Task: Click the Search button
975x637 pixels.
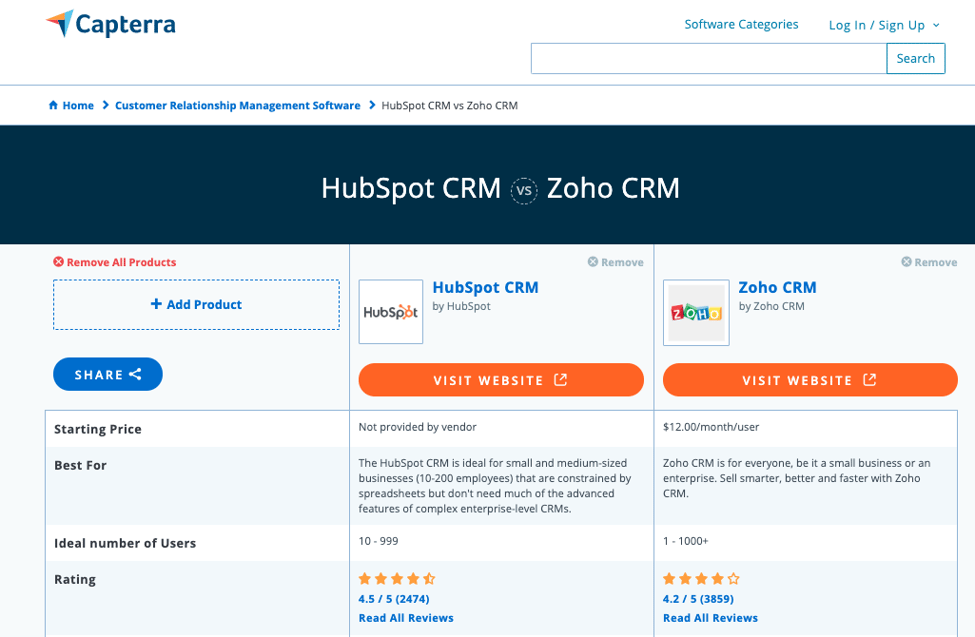Action: [915, 58]
